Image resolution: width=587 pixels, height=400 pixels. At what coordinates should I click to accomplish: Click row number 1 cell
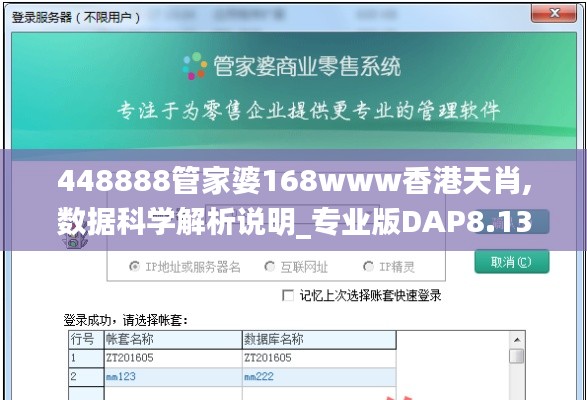(86, 358)
